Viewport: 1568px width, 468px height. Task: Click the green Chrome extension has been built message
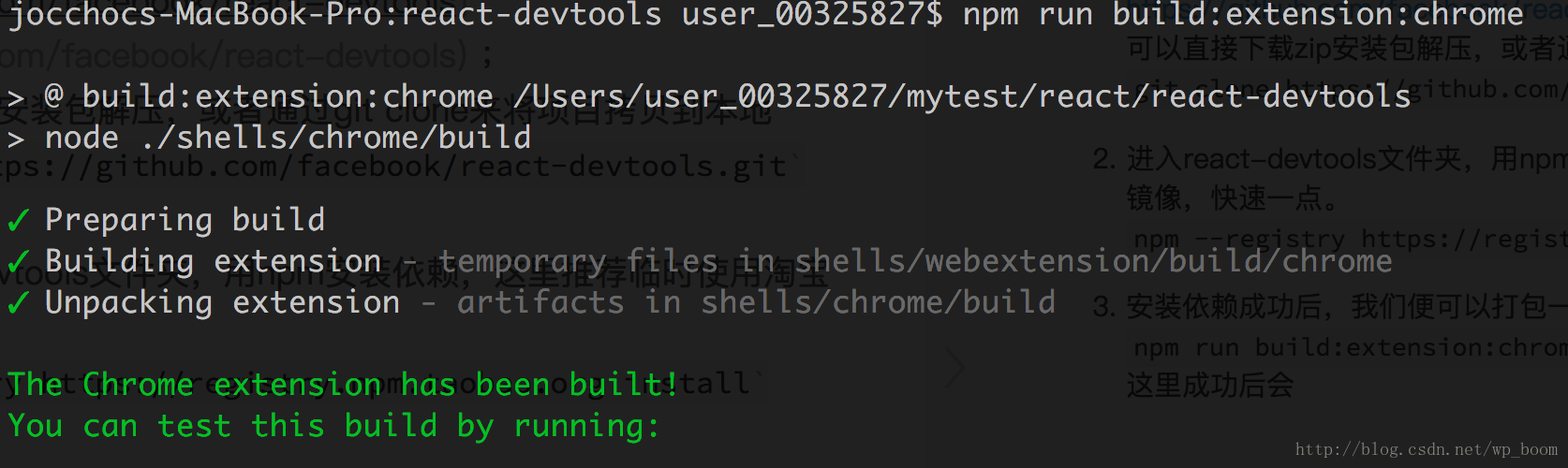click(x=343, y=385)
